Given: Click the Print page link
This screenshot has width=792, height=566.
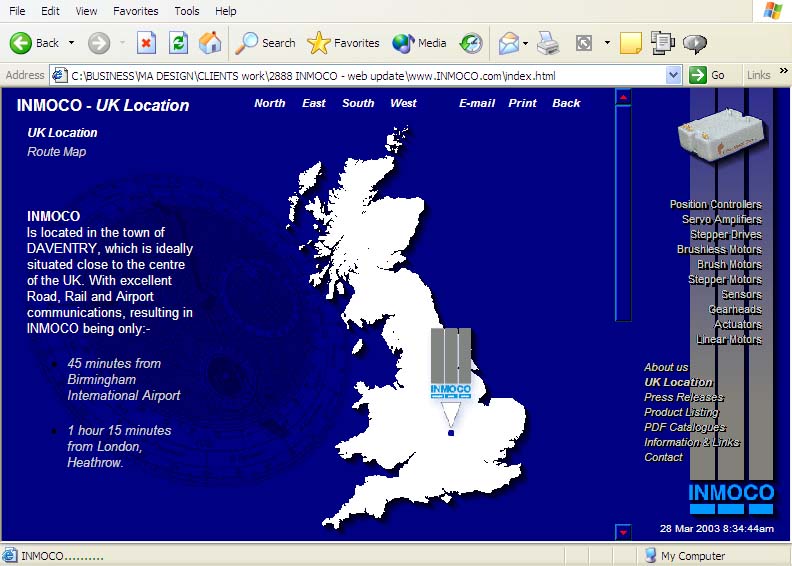Looking at the screenshot, I should click(522, 103).
